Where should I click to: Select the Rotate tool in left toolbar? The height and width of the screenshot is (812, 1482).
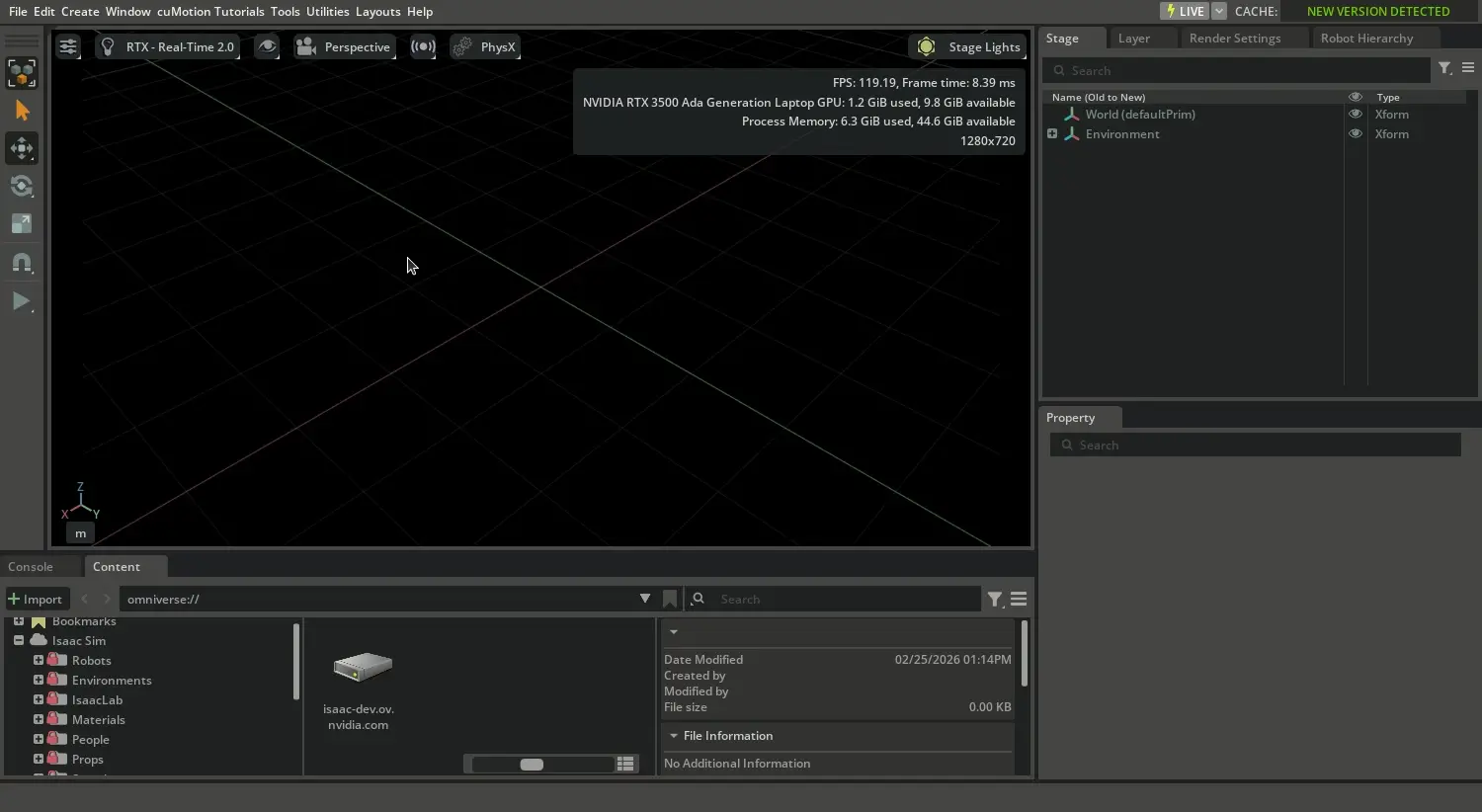tap(22, 186)
